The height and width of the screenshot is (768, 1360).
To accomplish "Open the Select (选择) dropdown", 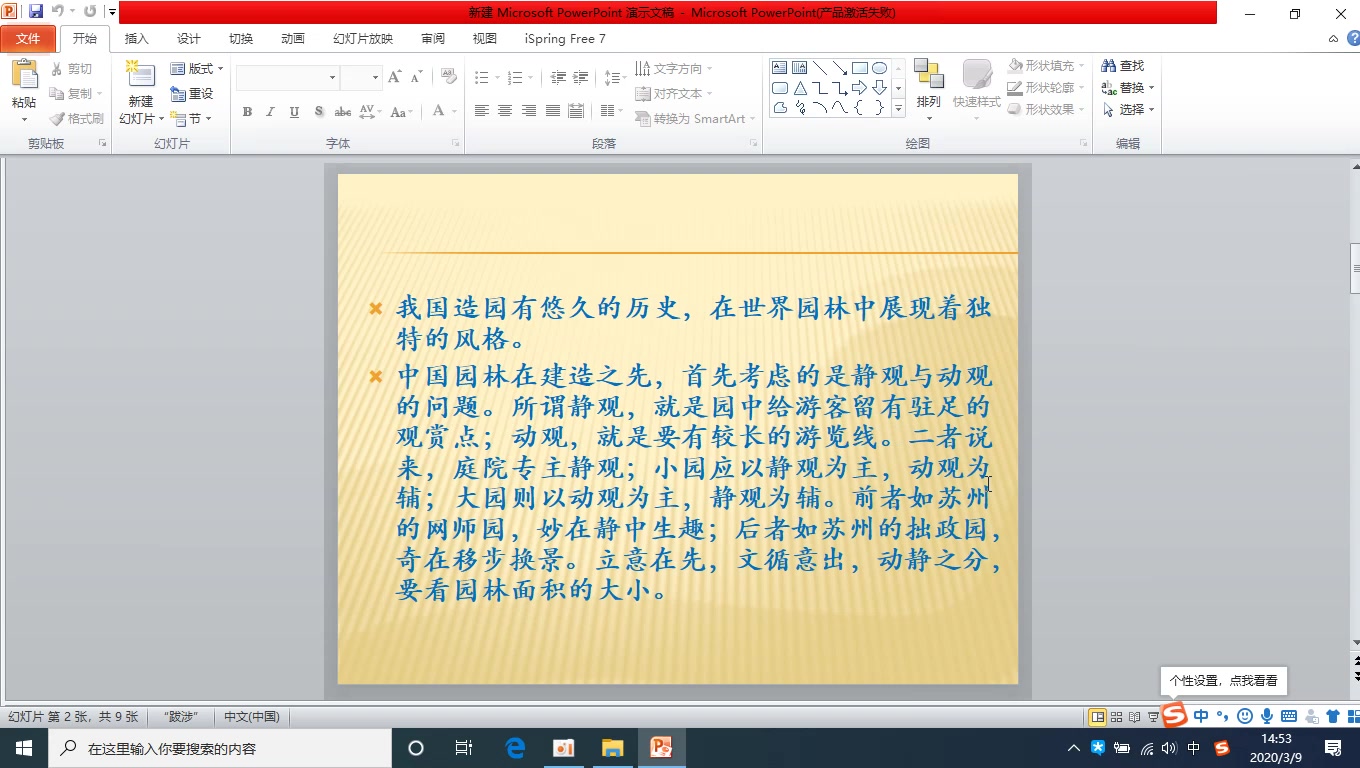I will point(1128,110).
